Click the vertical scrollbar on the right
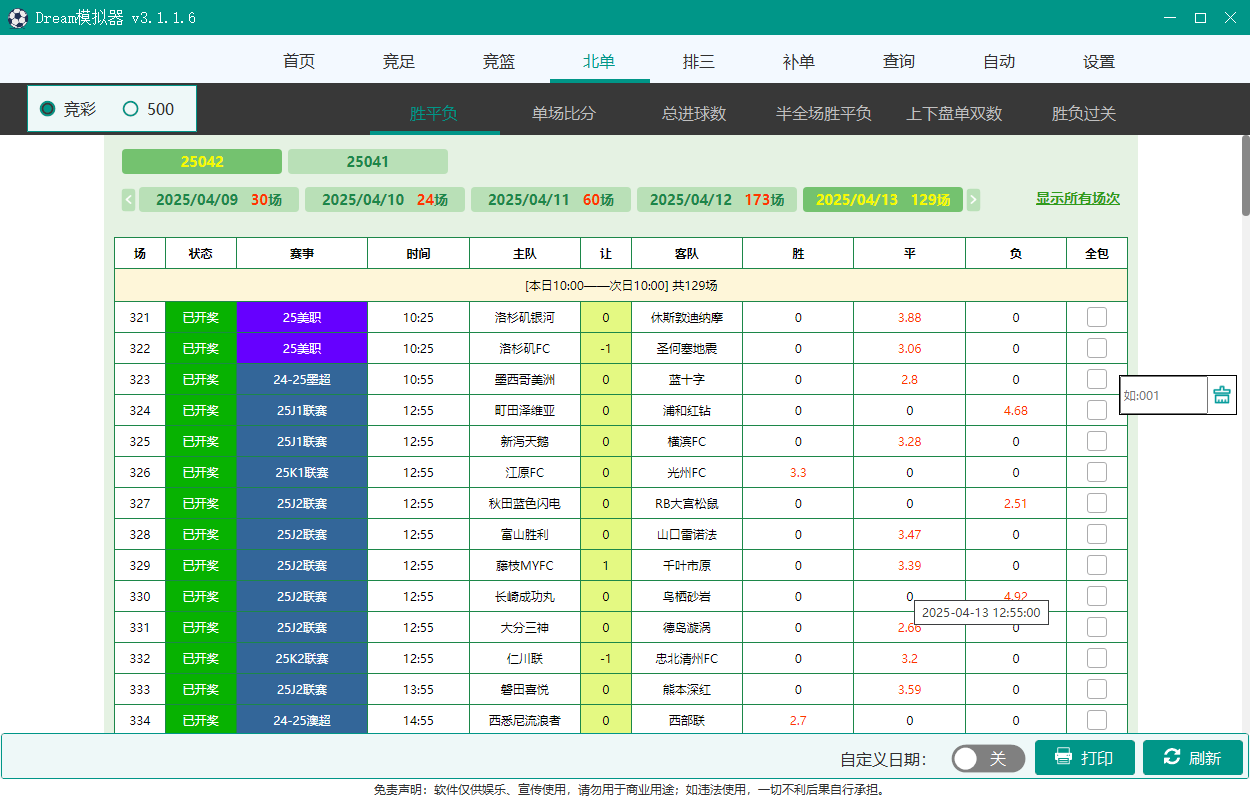Viewport: 1250px width, 800px height. [1245, 180]
